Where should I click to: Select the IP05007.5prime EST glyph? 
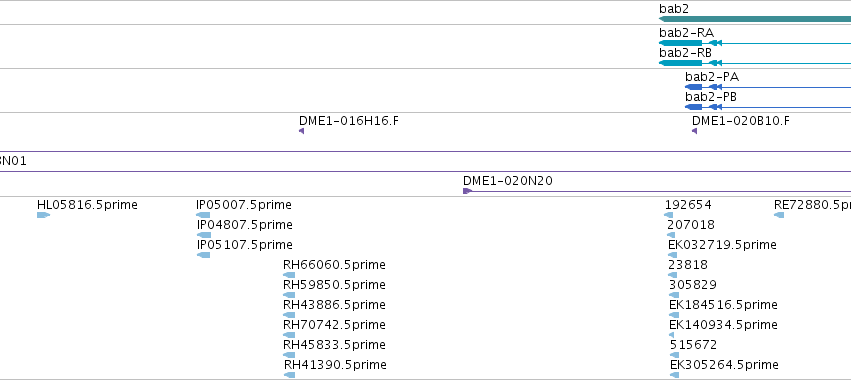point(203,216)
